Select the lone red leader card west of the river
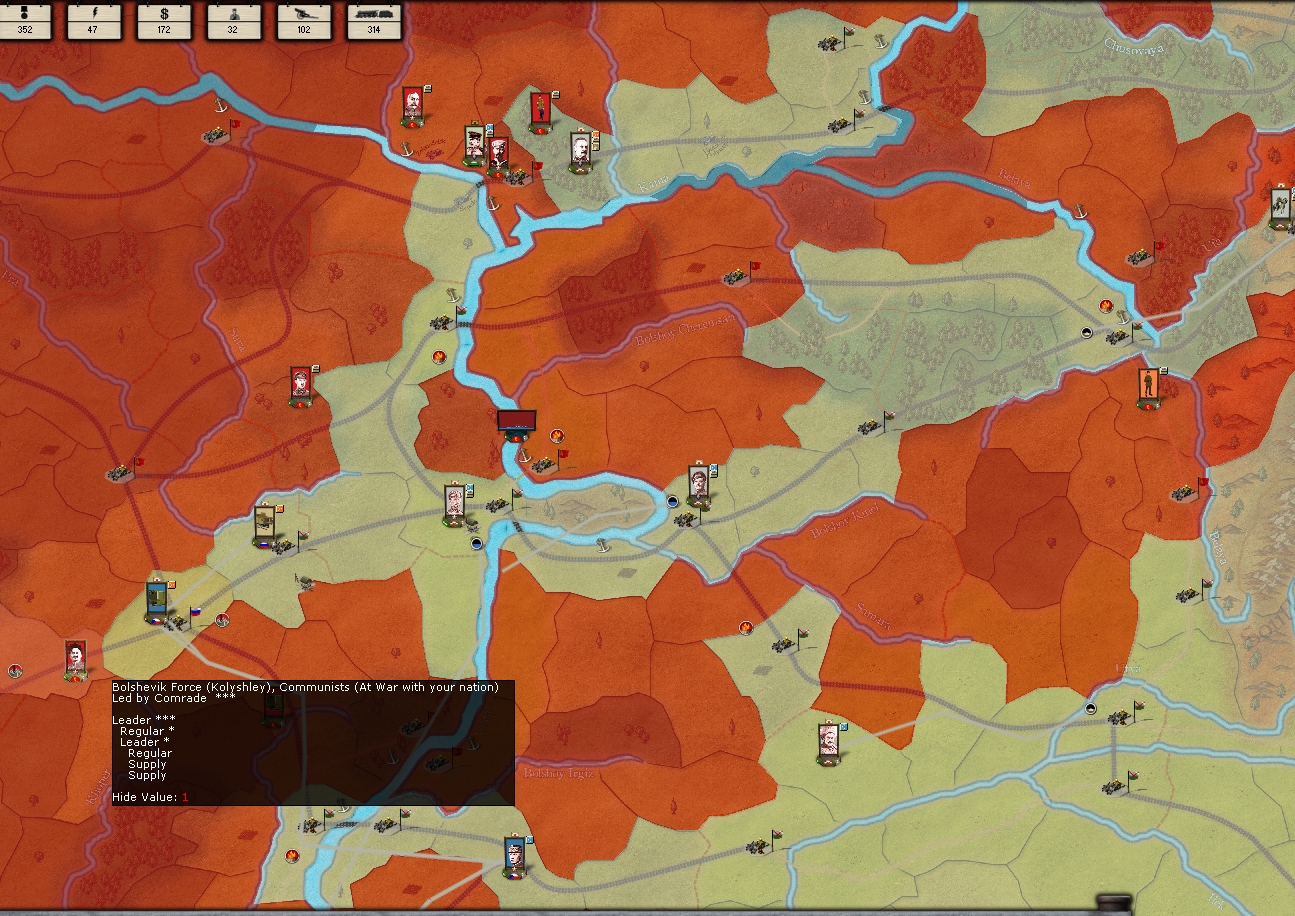This screenshot has width=1295, height=916. (300, 385)
